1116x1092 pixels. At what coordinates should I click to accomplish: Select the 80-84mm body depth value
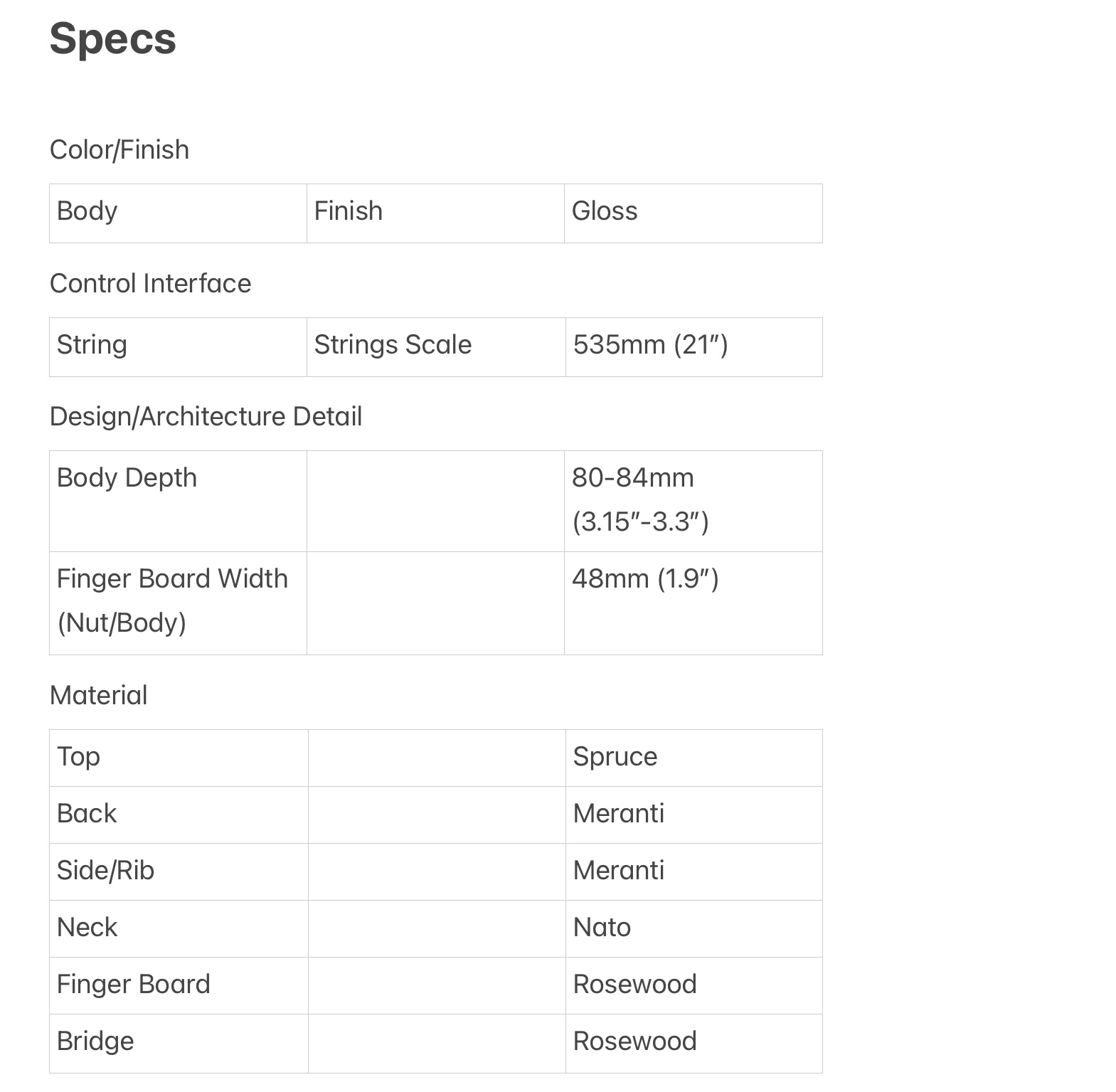pyautogui.click(x=640, y=499)
